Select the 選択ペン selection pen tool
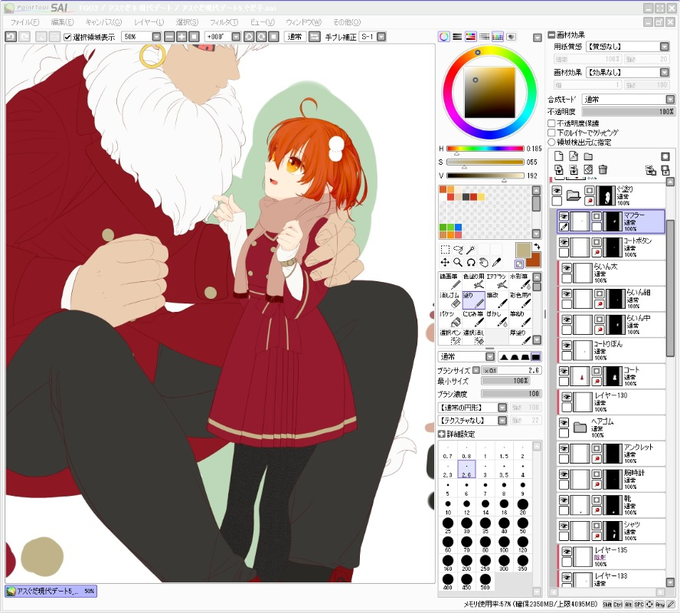 click(x=450, y=337)
